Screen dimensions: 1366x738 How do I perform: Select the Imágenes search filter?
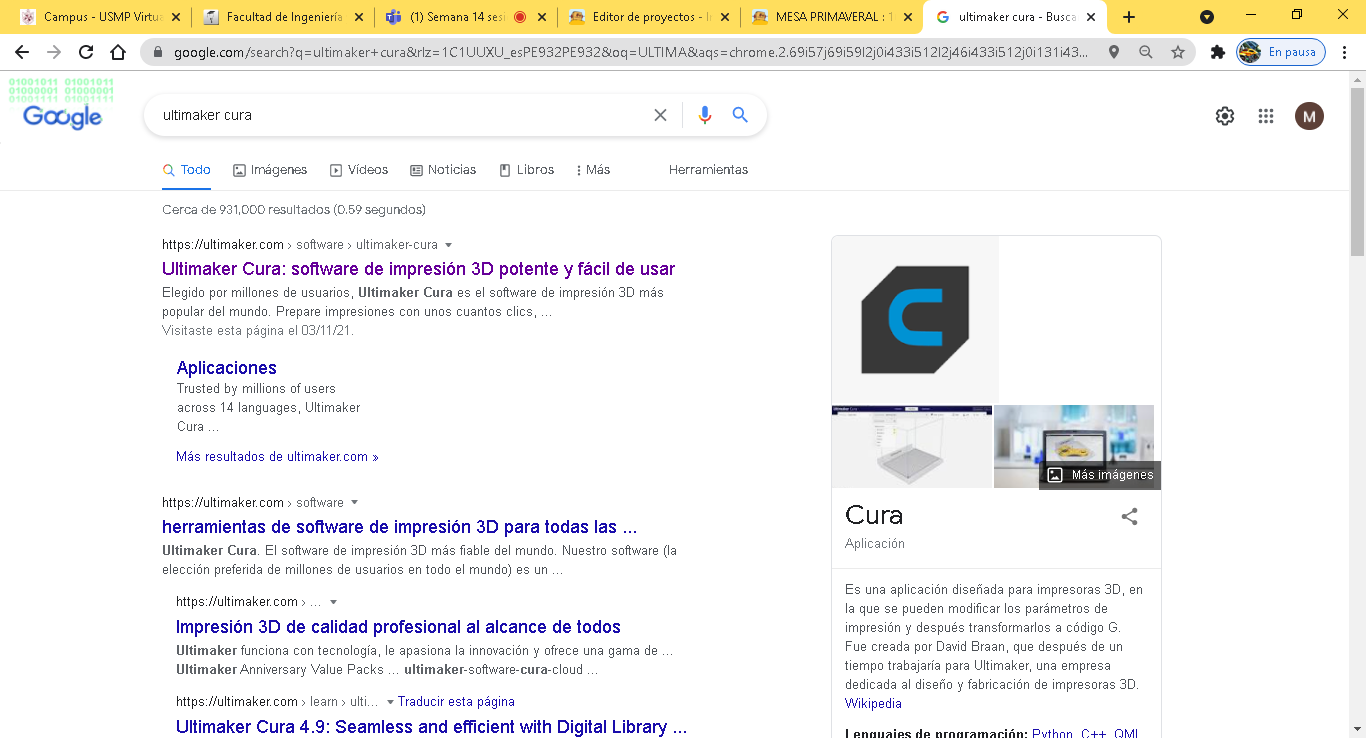(270, 170)
